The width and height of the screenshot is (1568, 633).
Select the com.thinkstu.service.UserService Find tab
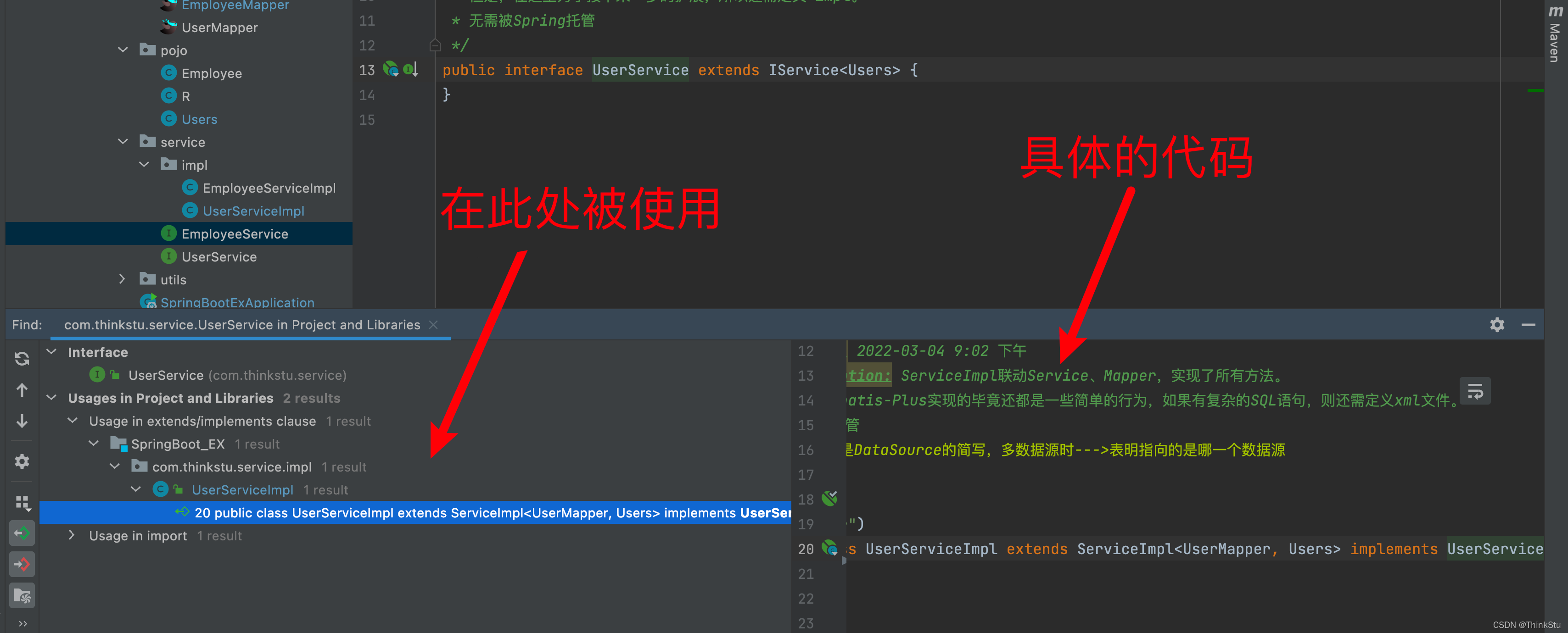(241, 325)
